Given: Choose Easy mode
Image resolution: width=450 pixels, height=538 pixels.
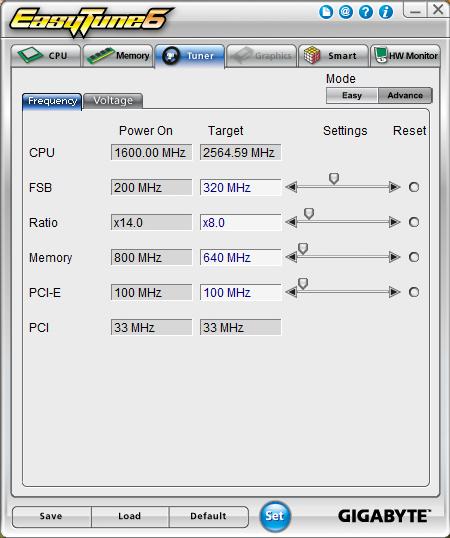Looking at the screenshot, I should [x=352, y=95].
